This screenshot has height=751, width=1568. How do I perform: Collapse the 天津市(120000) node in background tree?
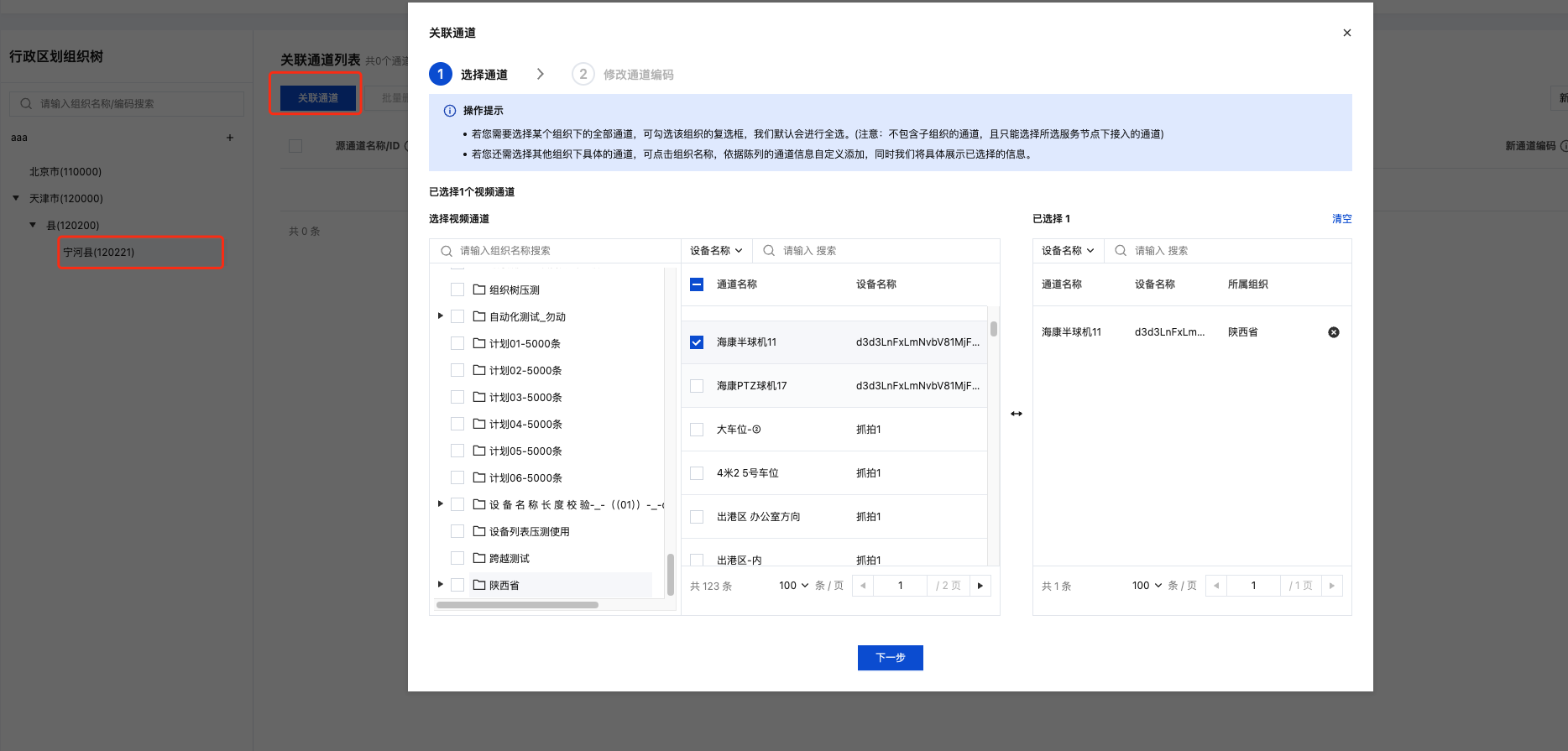(16, 199)
